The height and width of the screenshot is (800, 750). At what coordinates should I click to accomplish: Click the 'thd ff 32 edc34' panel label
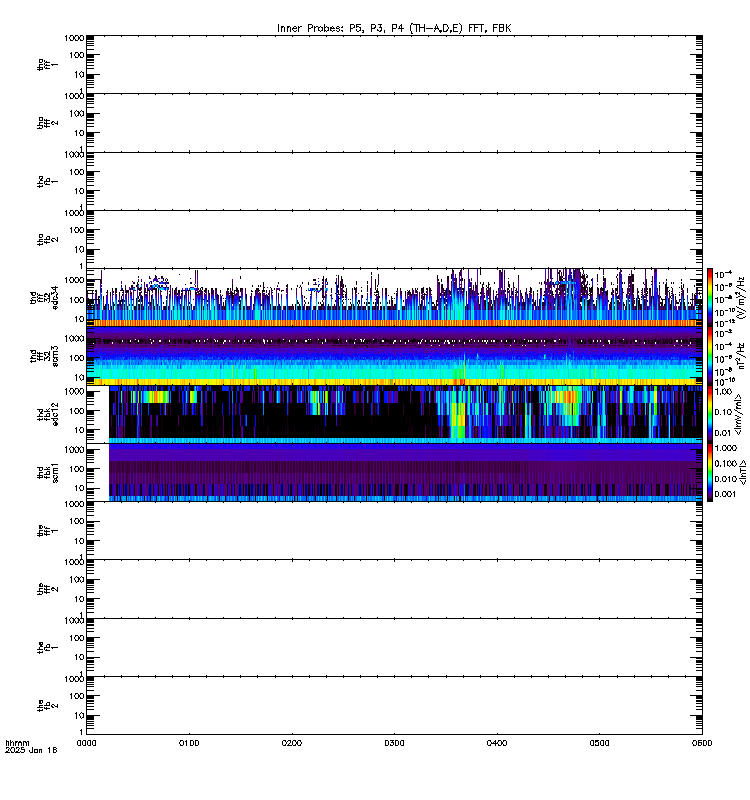[44, 297]
